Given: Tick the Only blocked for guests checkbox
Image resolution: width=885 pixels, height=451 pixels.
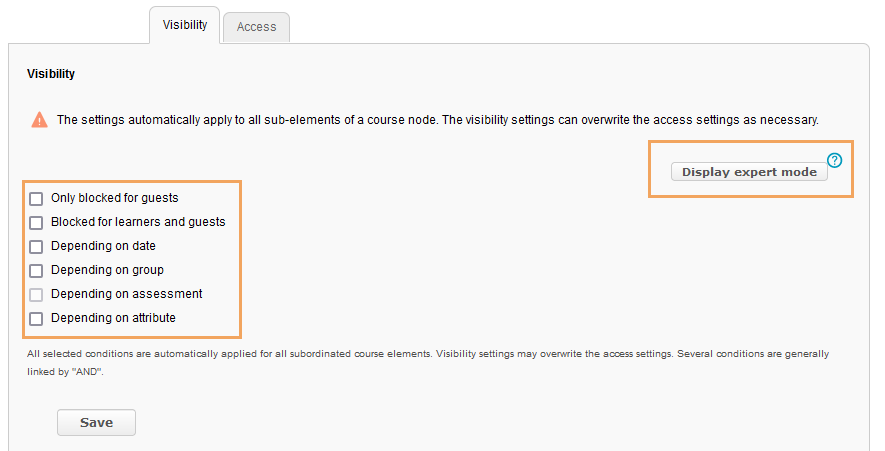Looking at the screenshot, I should coord(36,199).
